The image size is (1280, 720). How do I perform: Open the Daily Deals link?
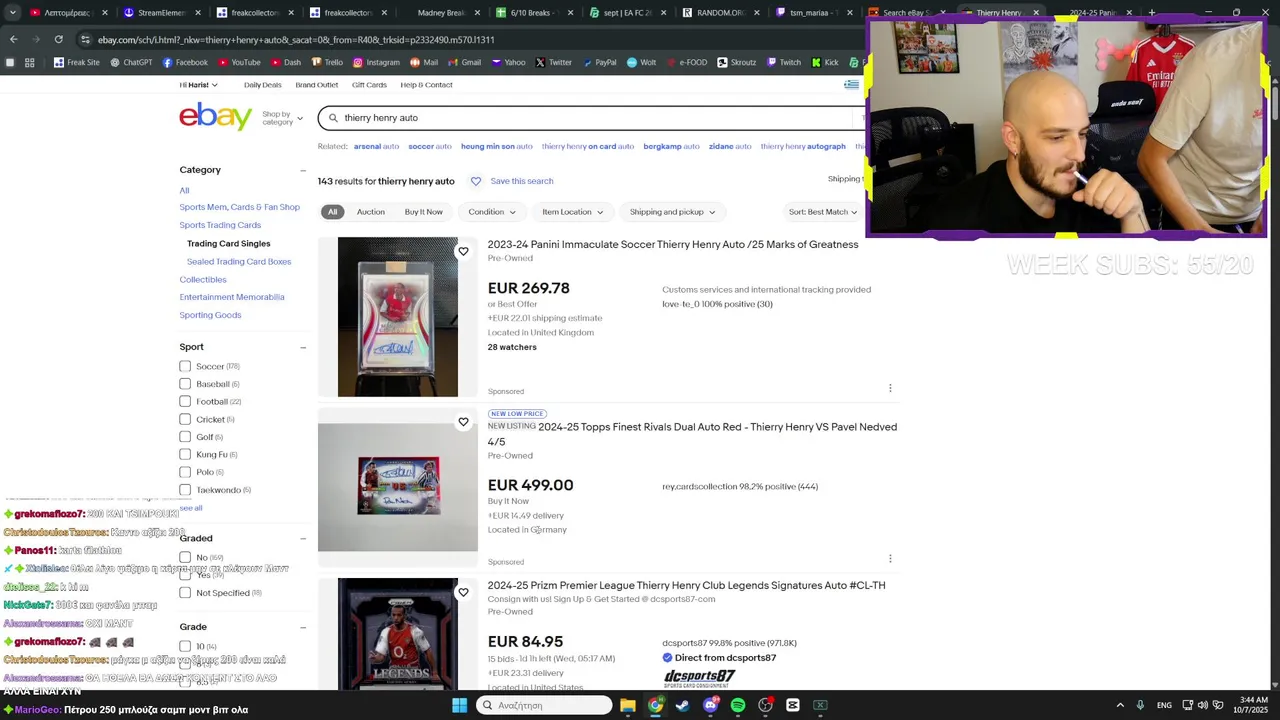tap(263, 85)
